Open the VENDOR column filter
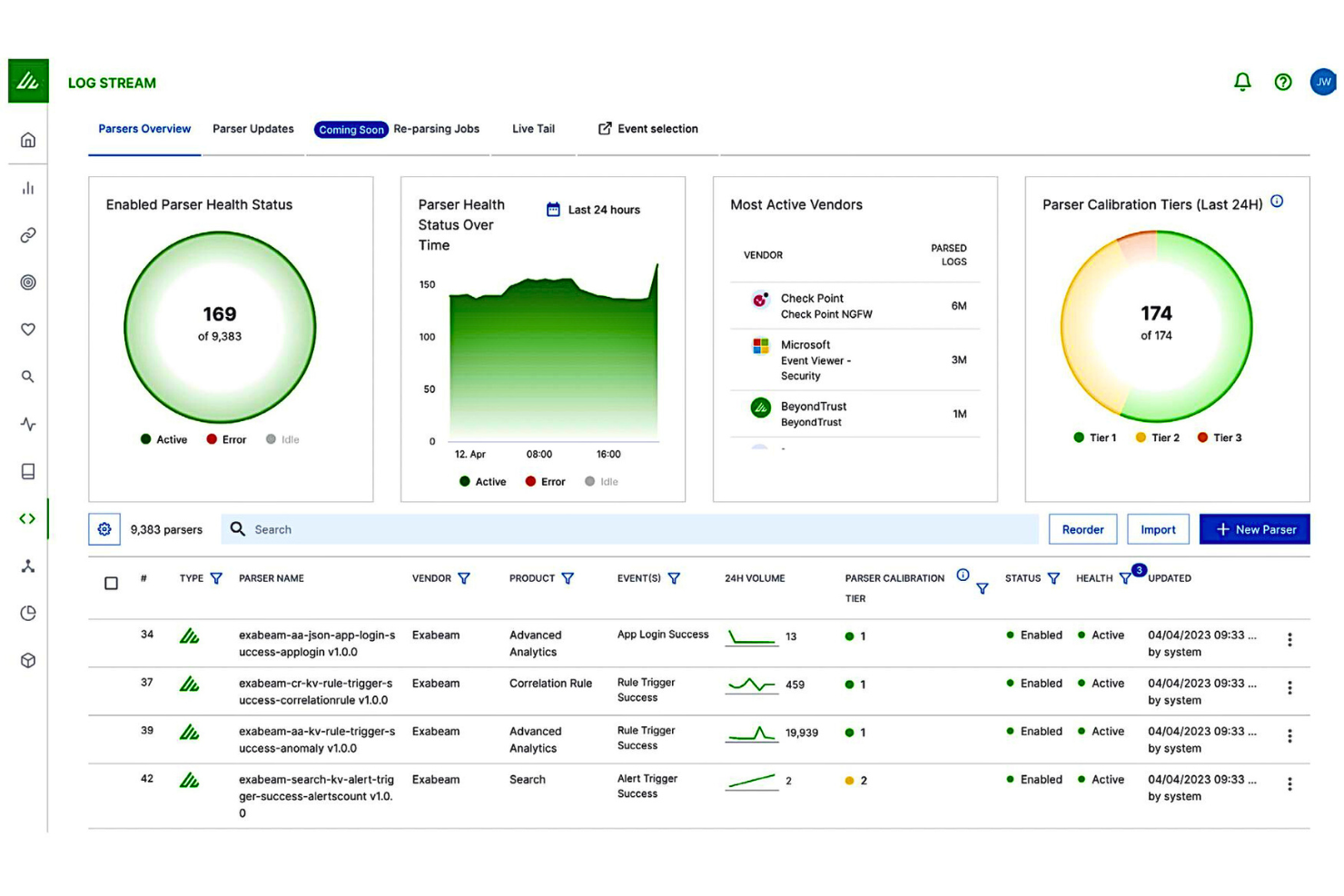1344x896 pixels. 465,578
